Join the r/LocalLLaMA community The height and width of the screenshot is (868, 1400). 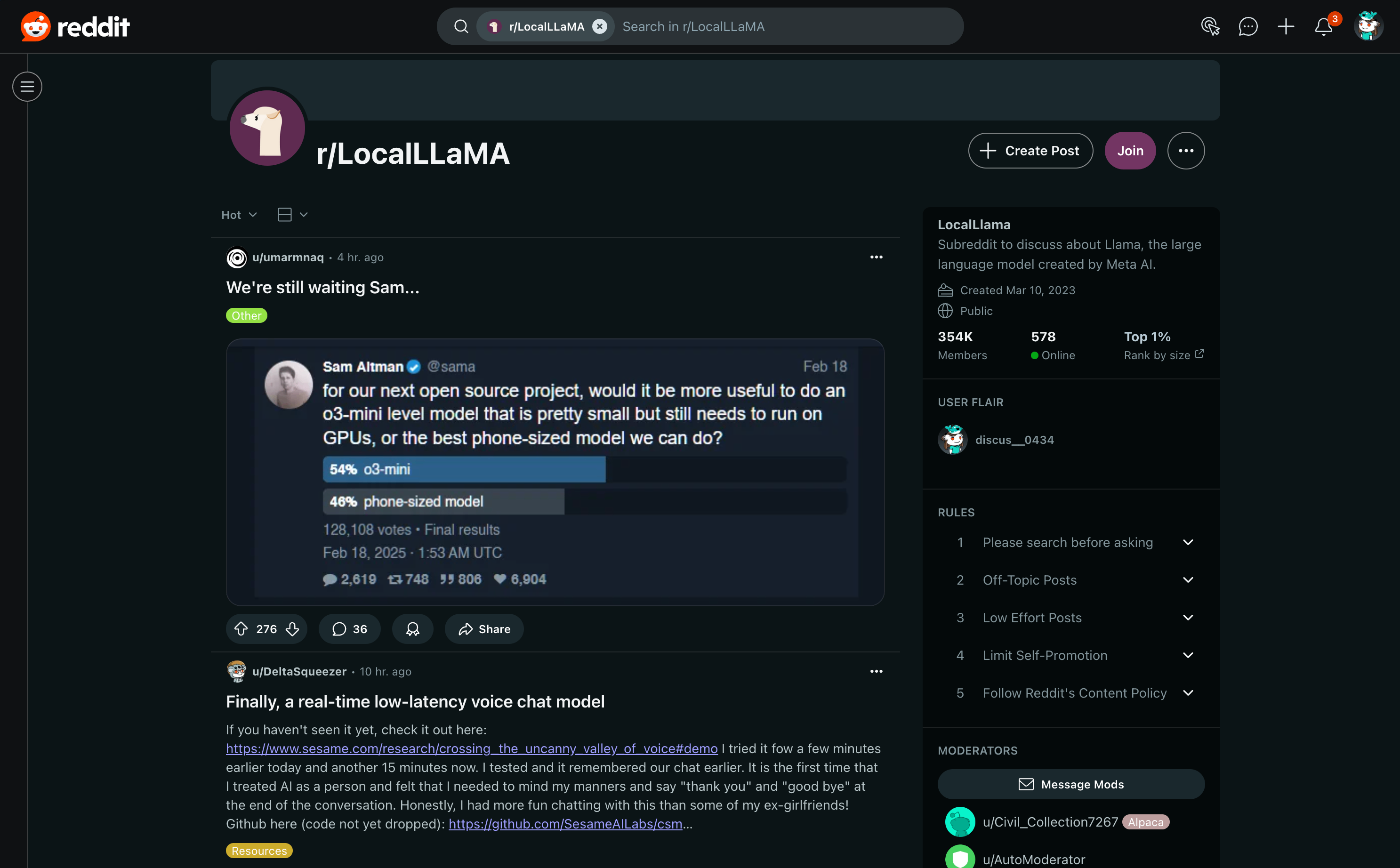coord(1130,151)
